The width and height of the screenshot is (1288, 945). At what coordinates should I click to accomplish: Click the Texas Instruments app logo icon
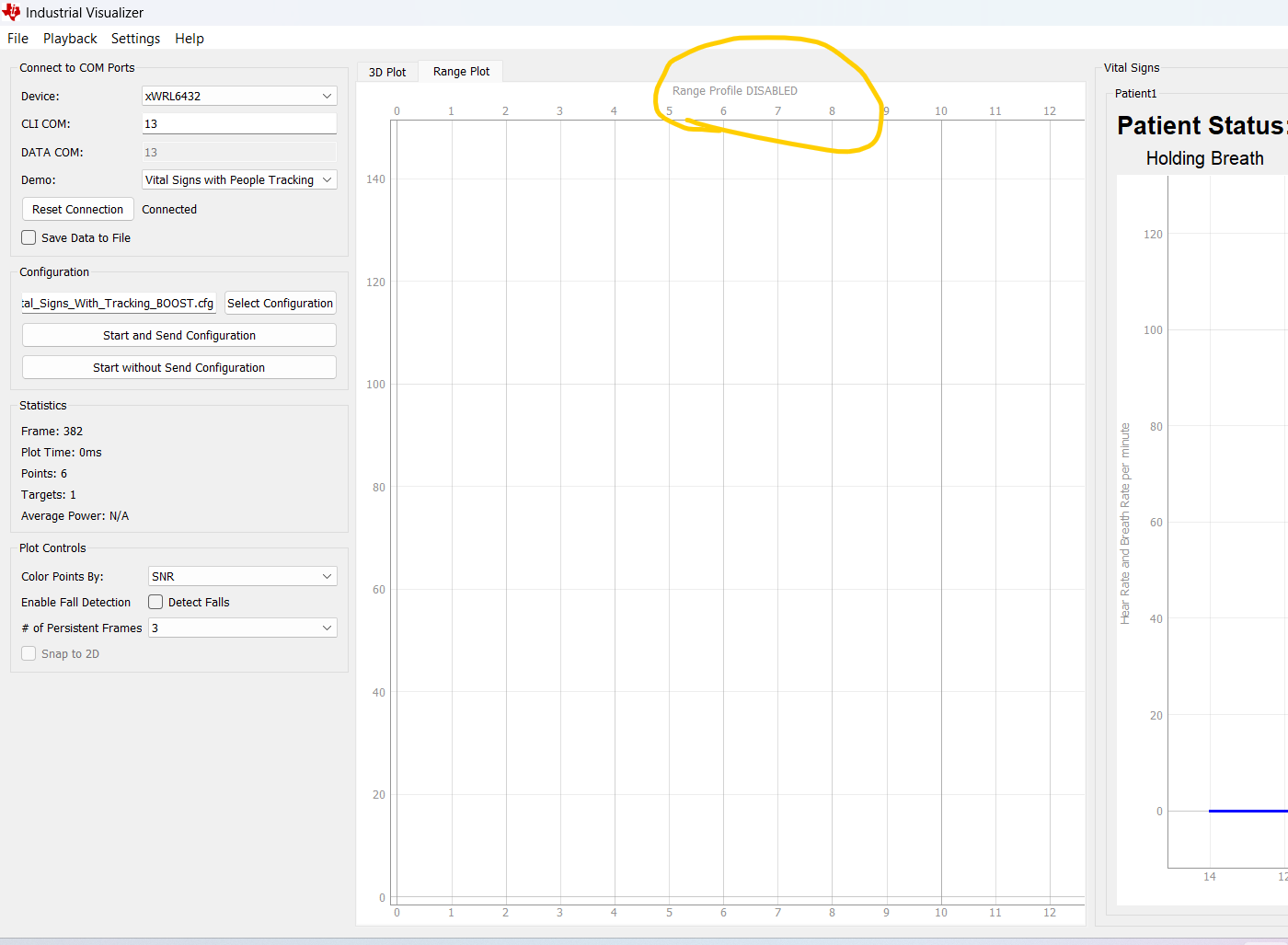click(11, 12)
